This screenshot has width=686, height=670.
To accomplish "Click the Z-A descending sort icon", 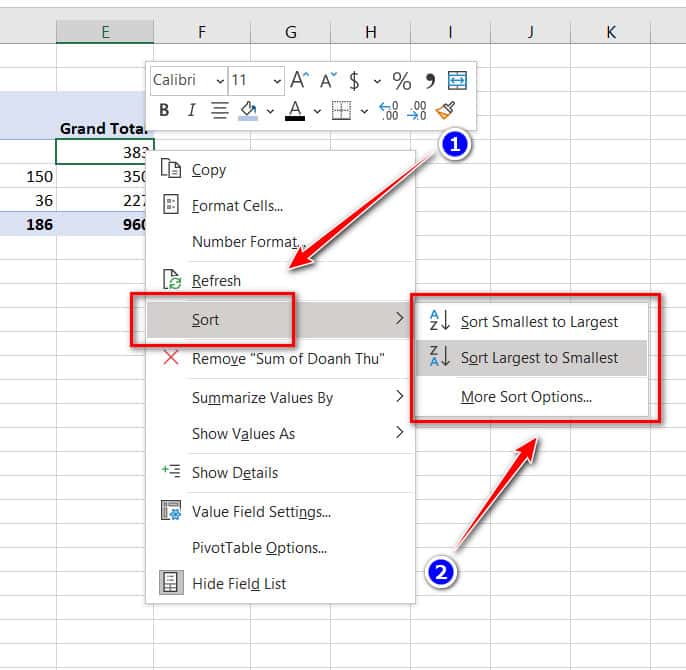I will click(x=440, y=356).
